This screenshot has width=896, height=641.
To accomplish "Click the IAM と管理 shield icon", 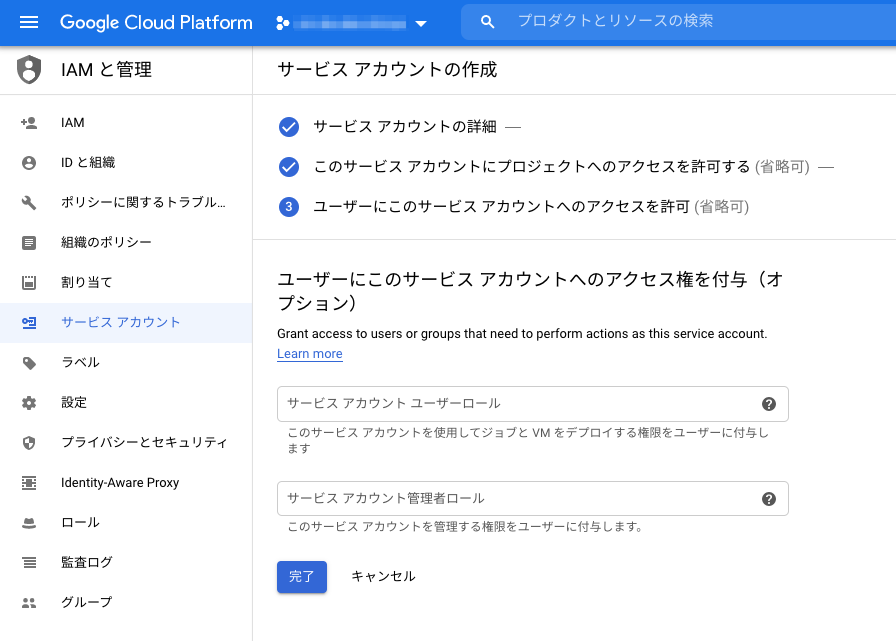I will click(x=29, y=70).
